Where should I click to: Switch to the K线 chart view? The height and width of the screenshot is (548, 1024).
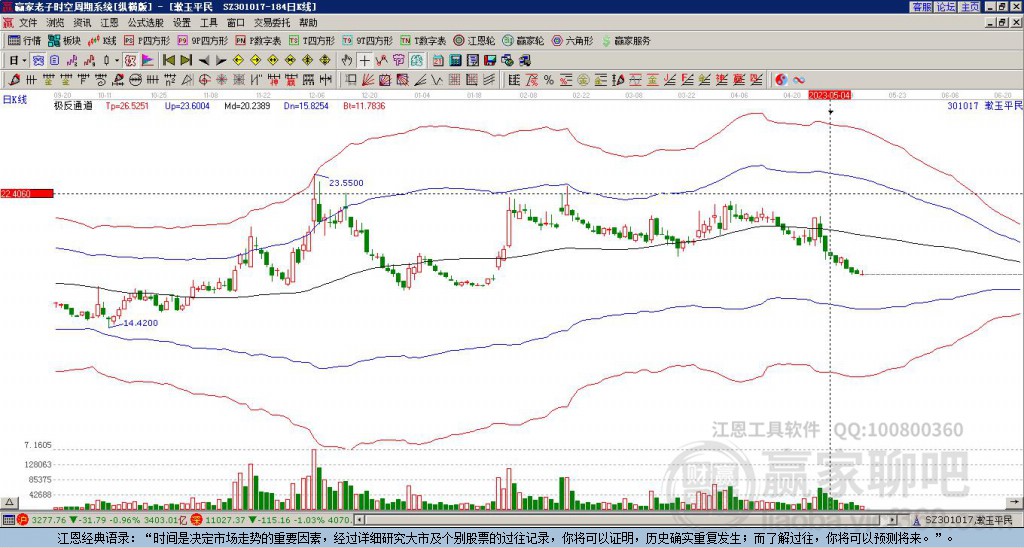tap(101, 40)
